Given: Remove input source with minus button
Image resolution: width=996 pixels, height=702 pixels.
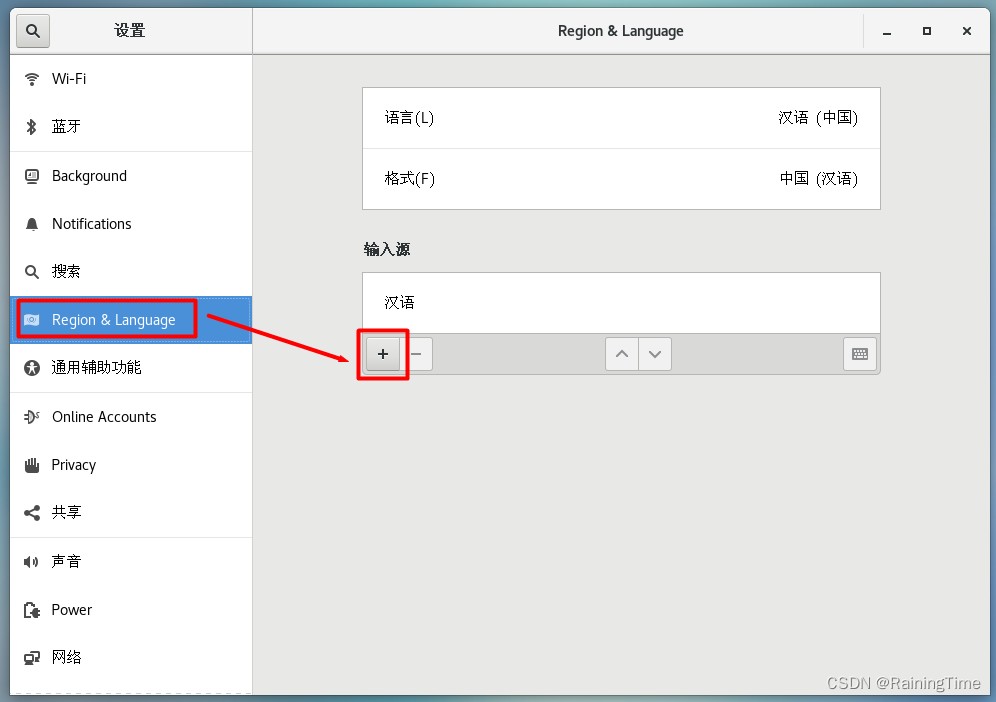Looking at the screenshot, I should pos(417,354).
